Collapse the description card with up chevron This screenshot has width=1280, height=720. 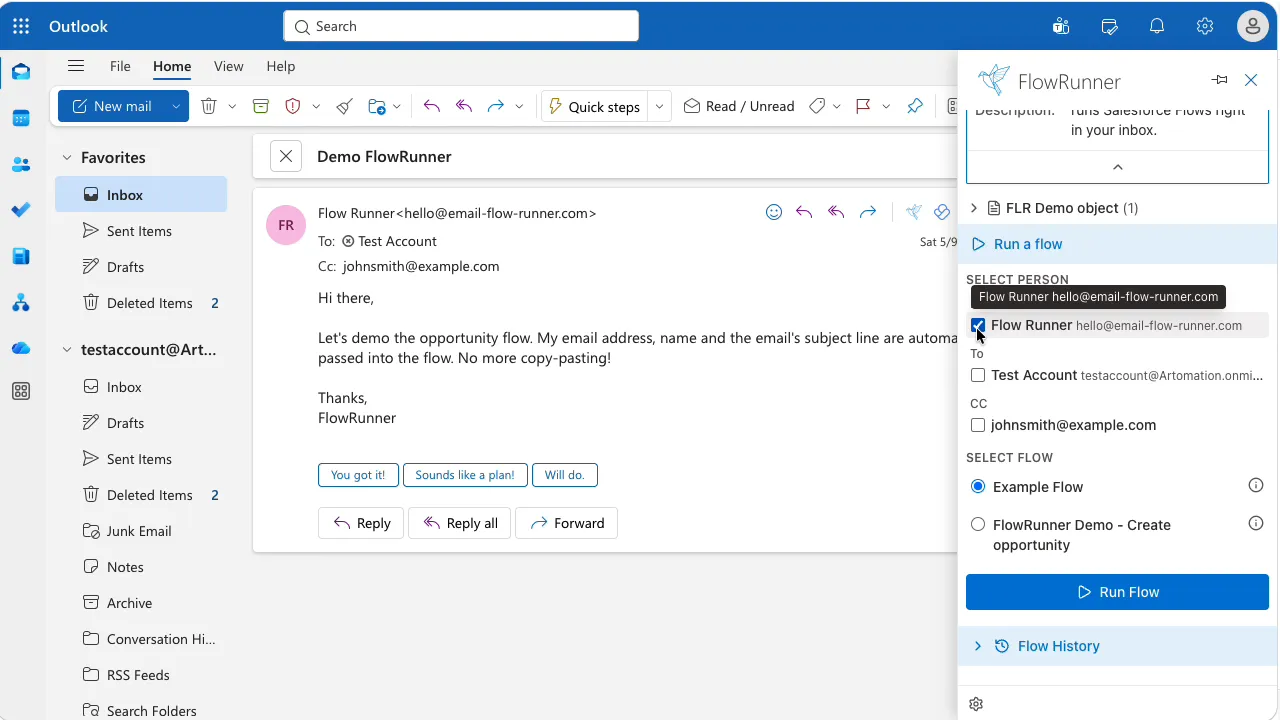1117,167
